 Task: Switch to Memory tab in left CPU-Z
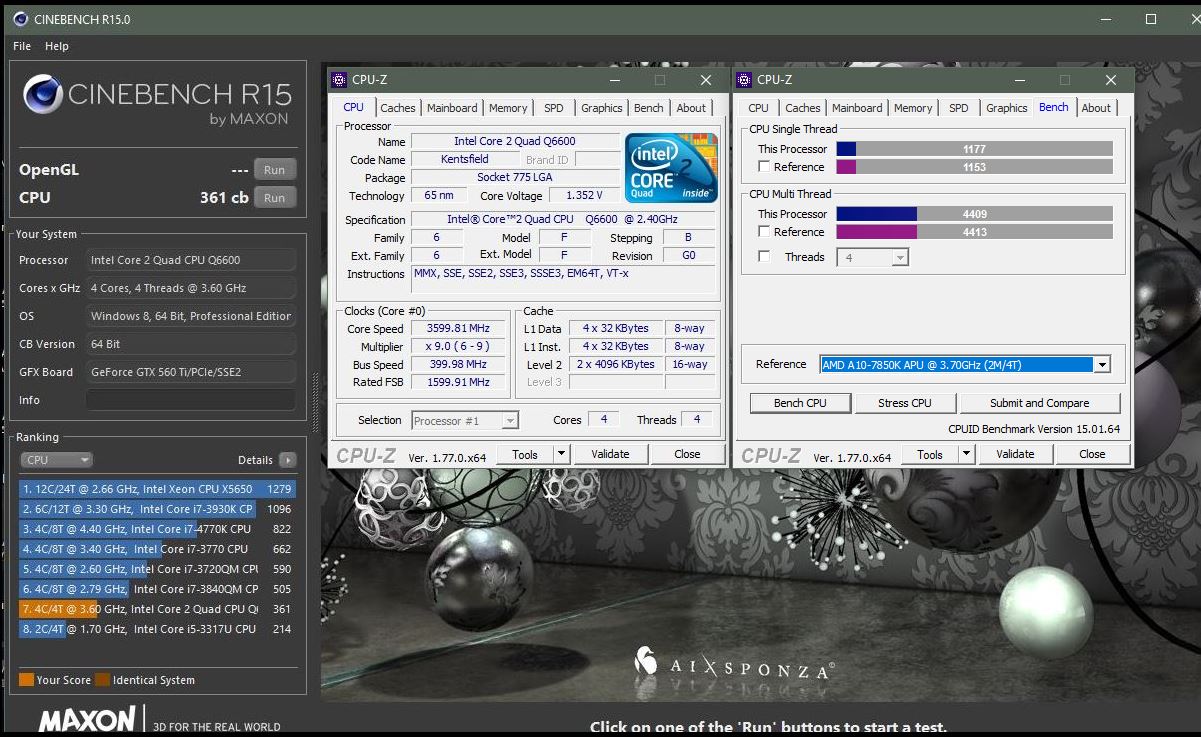[x=508, y=108]
